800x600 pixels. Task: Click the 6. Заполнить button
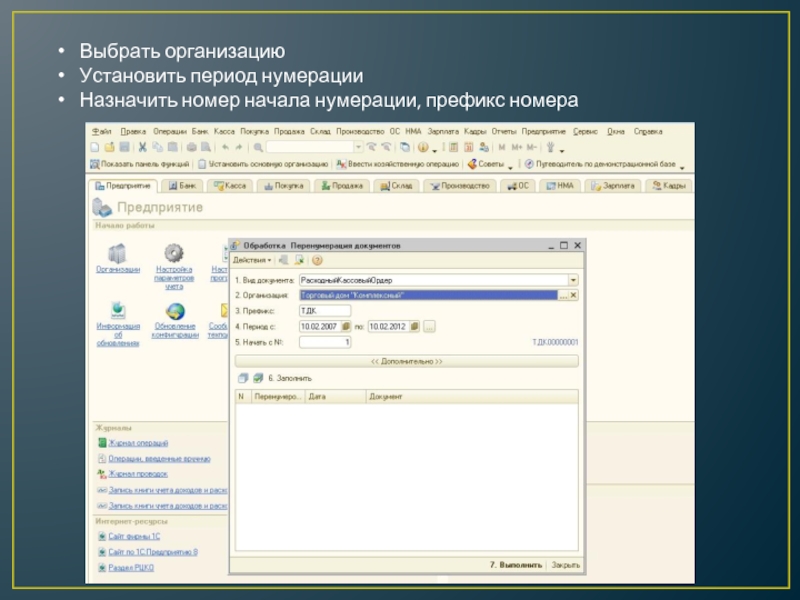(x=290, y=378)
